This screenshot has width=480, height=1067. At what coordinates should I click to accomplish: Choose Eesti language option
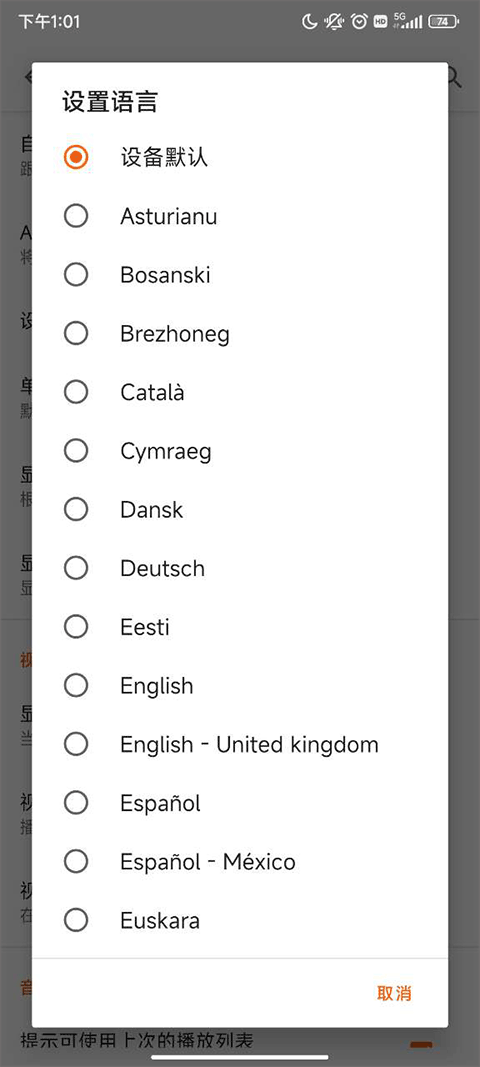[x=240, y=627]
